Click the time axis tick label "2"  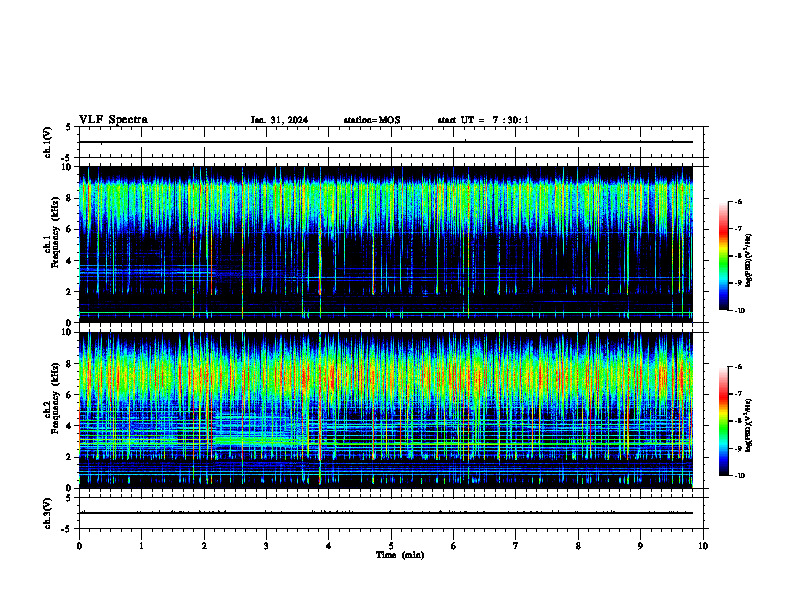click(204, 546)
